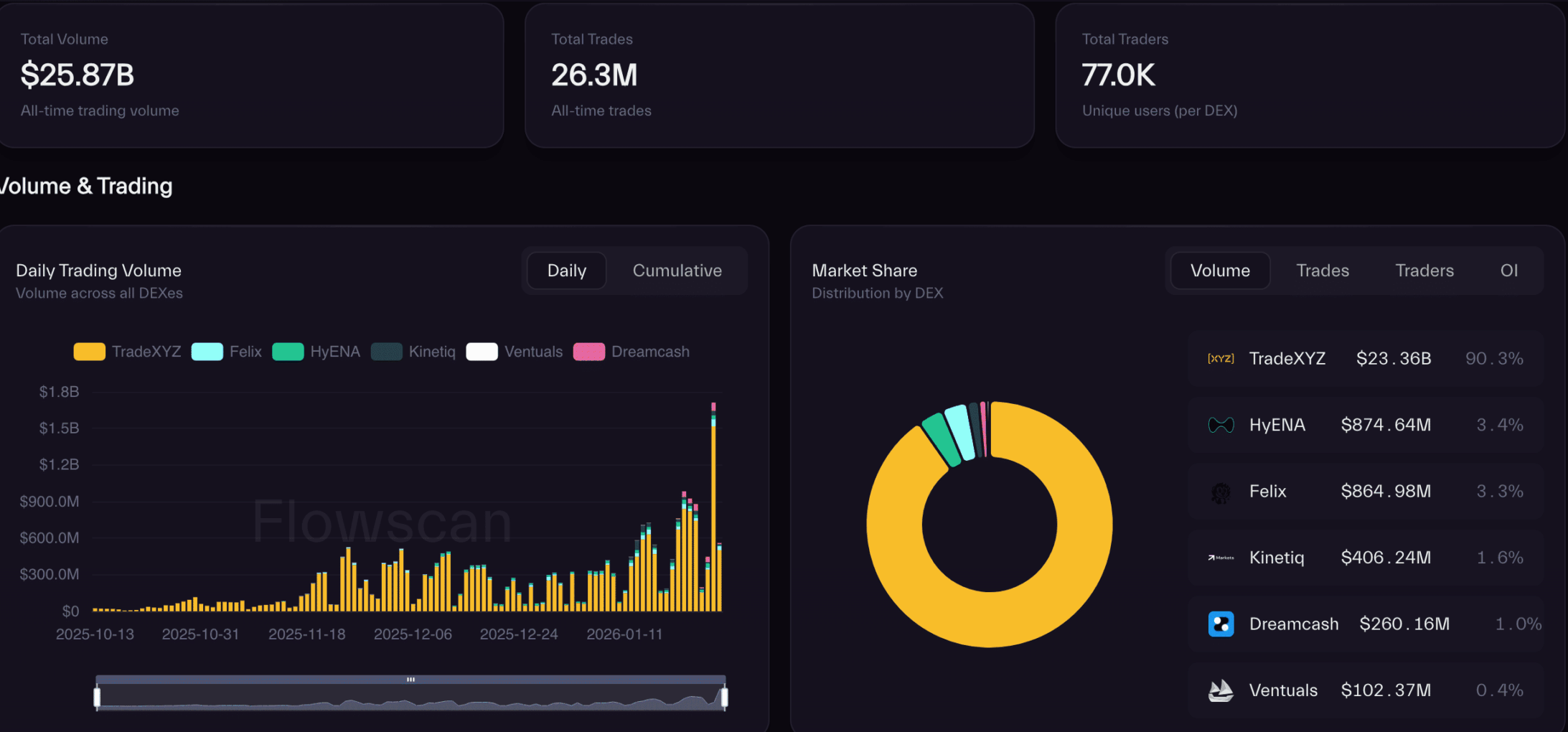
Task: Click left handle of date range slider
Action: (x=97, y=697)
